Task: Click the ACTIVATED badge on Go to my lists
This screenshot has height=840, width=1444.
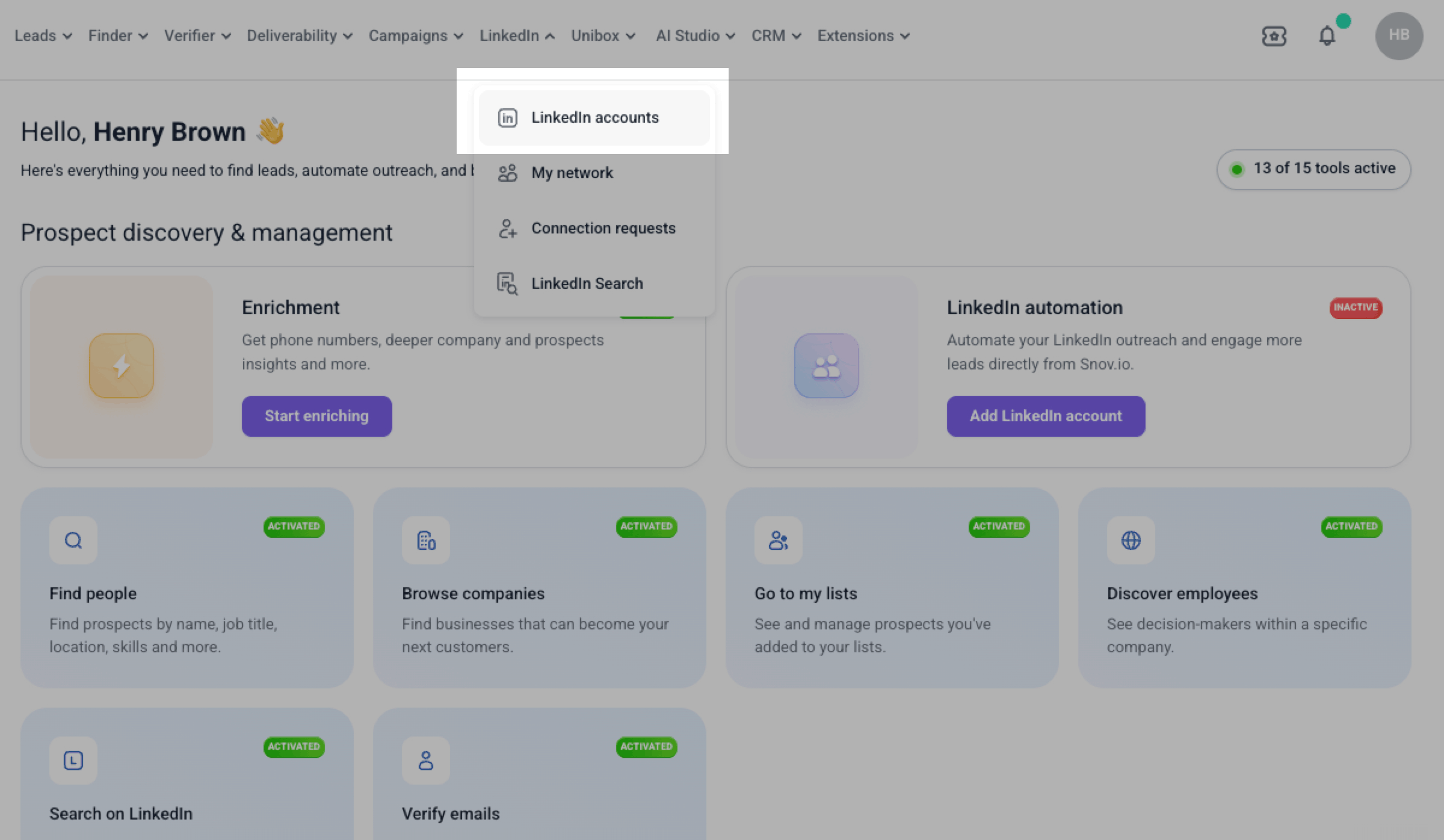Action: [x=999, y=527]
